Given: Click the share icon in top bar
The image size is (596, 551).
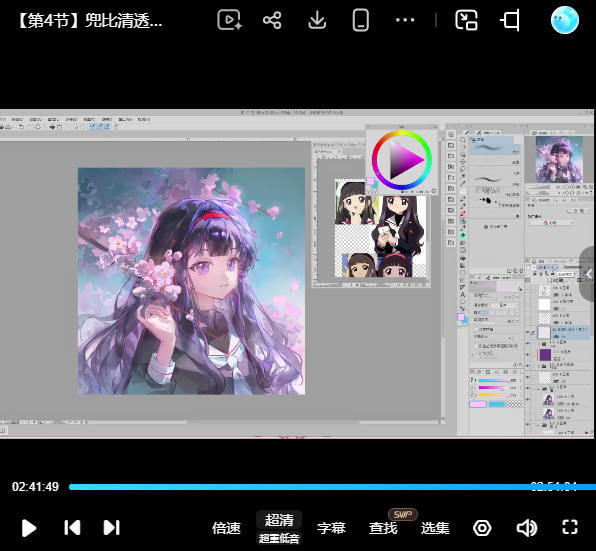Looking at the screenshot, I should 272,20.
